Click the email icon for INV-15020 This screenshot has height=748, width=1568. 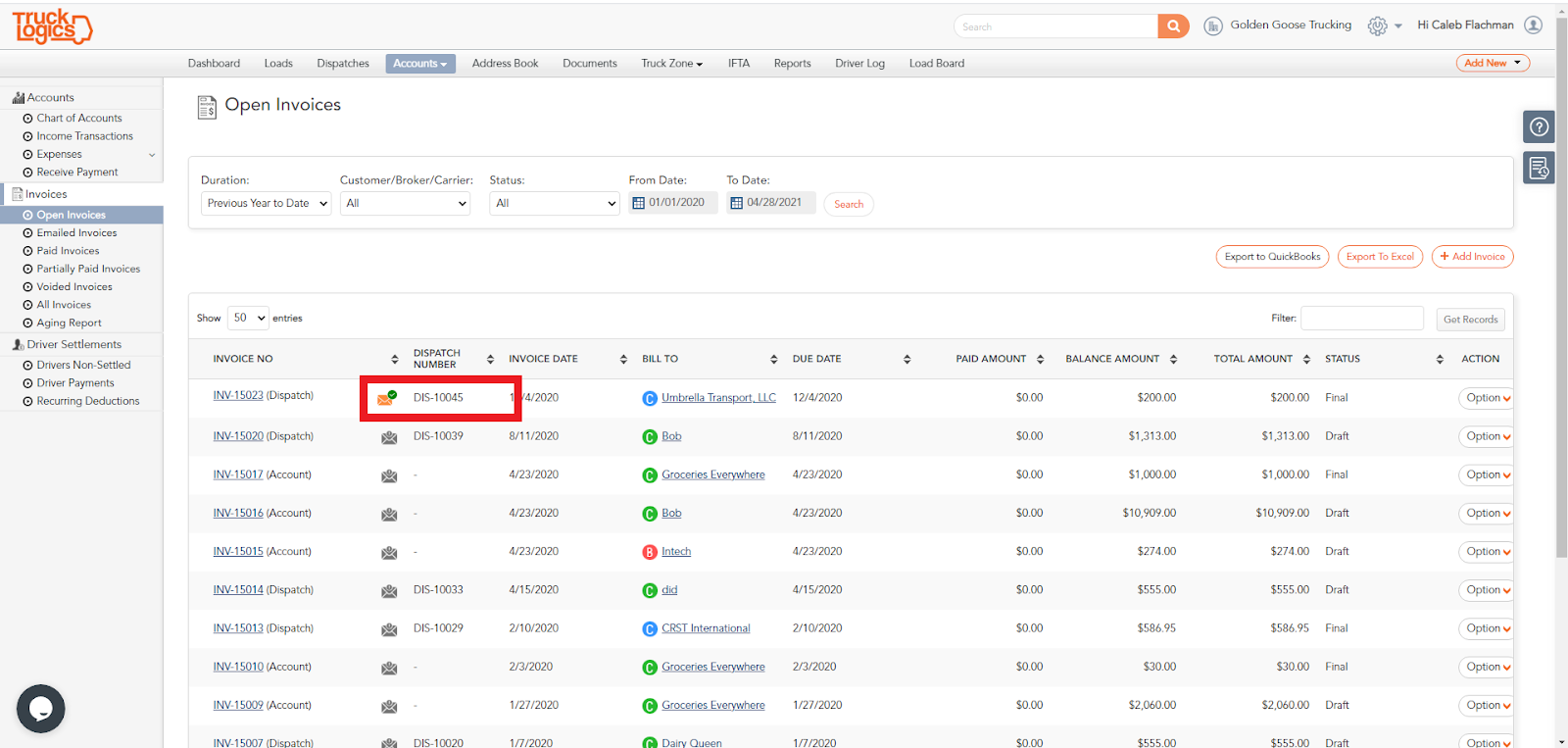click(389, 437)
